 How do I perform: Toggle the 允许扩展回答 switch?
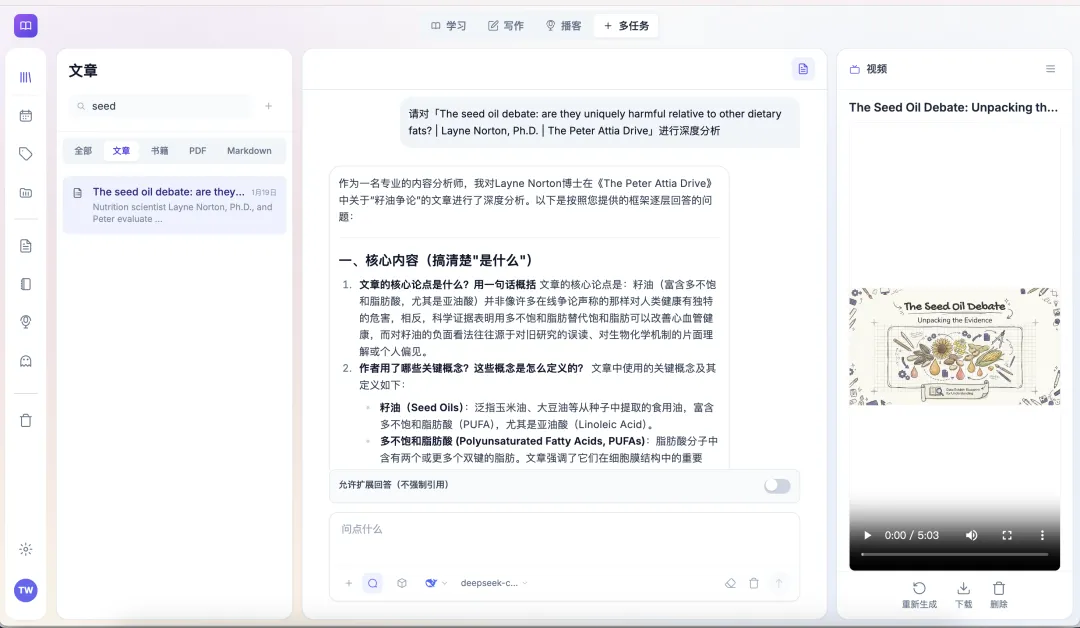777,485
